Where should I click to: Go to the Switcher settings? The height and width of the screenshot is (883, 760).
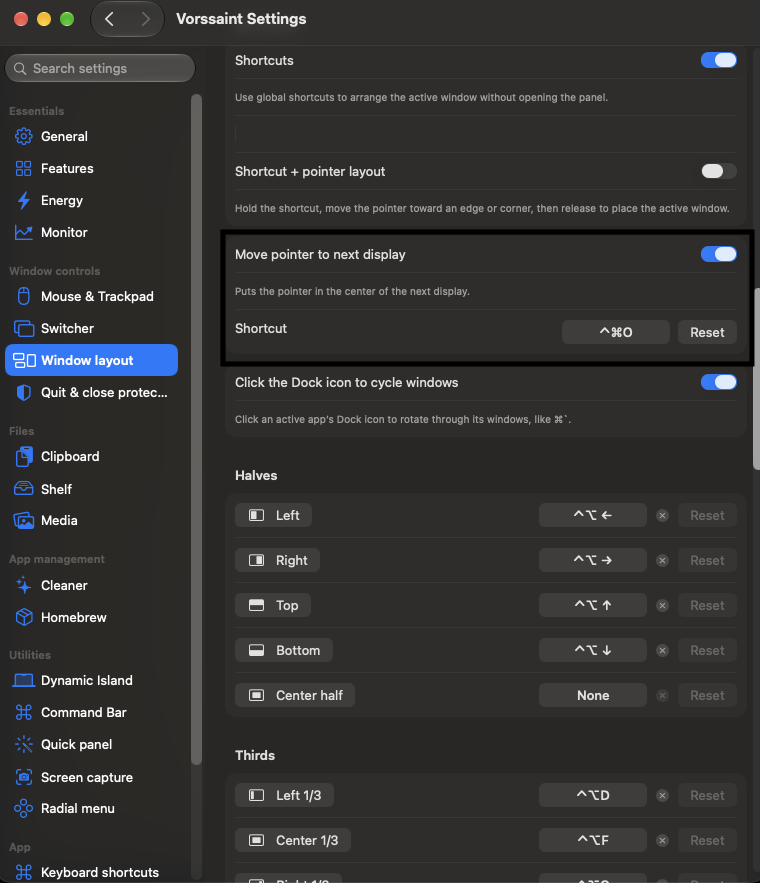pyautogui.click(x=91, y=328)
